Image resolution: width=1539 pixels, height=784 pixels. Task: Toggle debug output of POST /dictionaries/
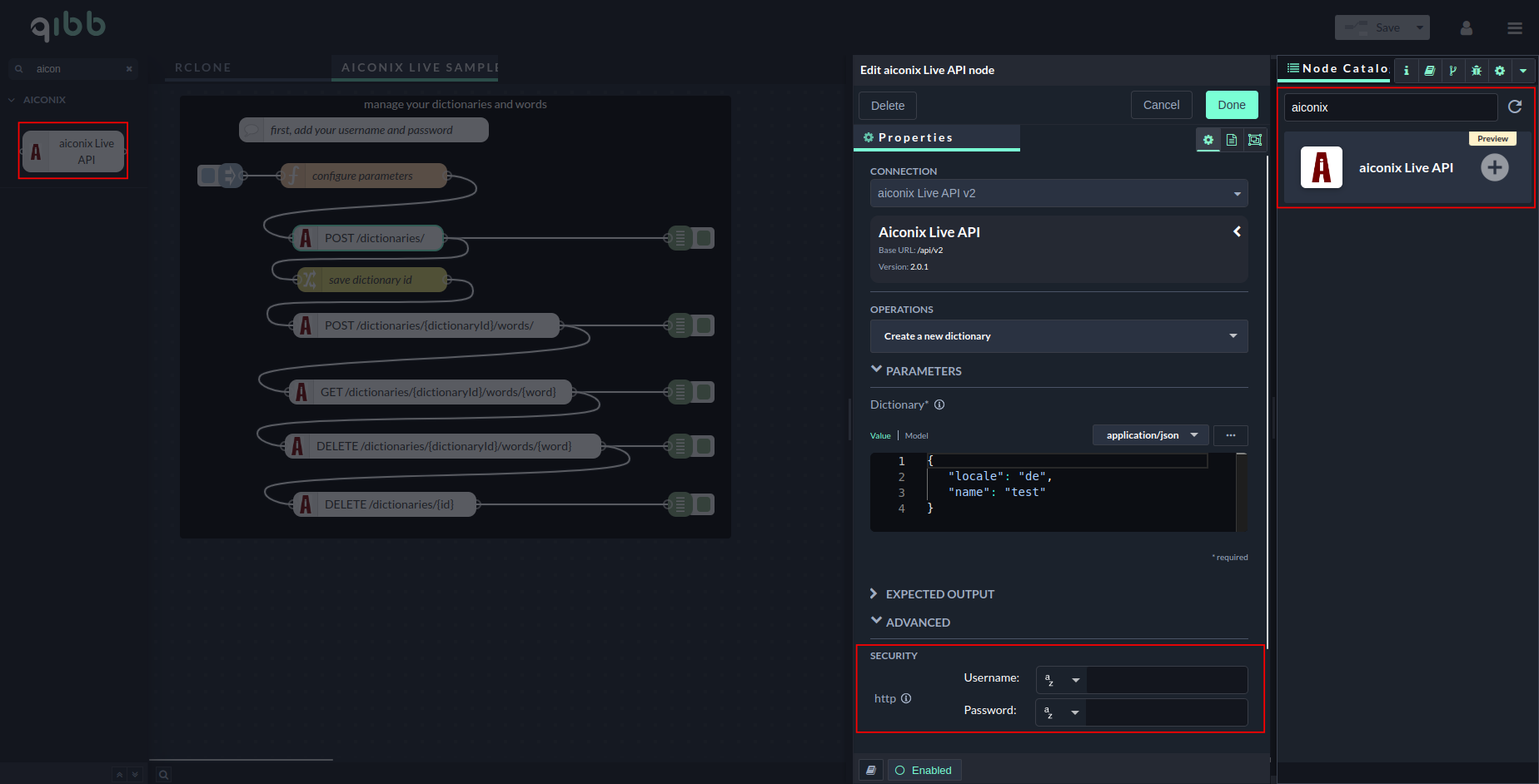[x=705, y=238]
